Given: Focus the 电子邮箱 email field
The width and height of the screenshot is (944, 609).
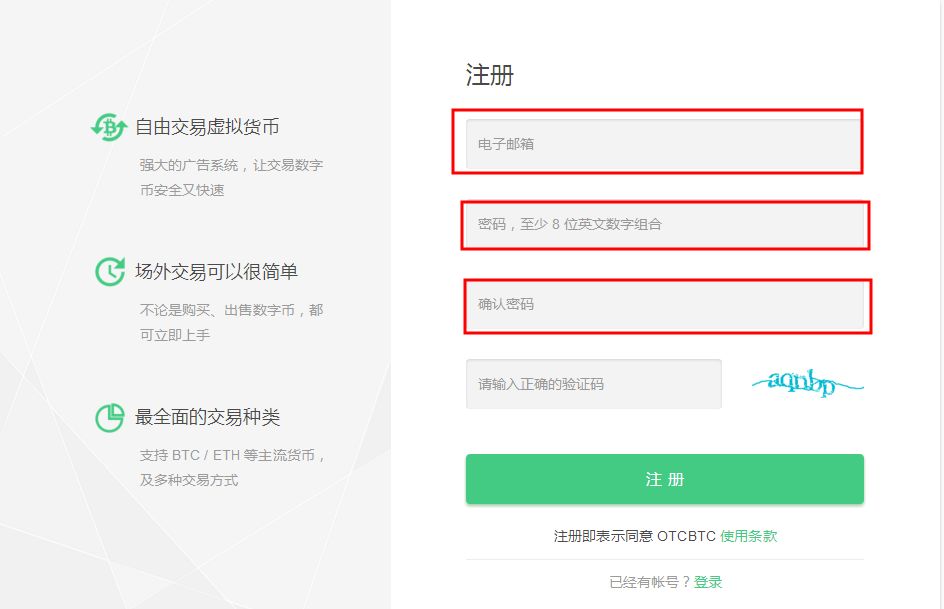Looking at the screenshot, I should (663, 144).
